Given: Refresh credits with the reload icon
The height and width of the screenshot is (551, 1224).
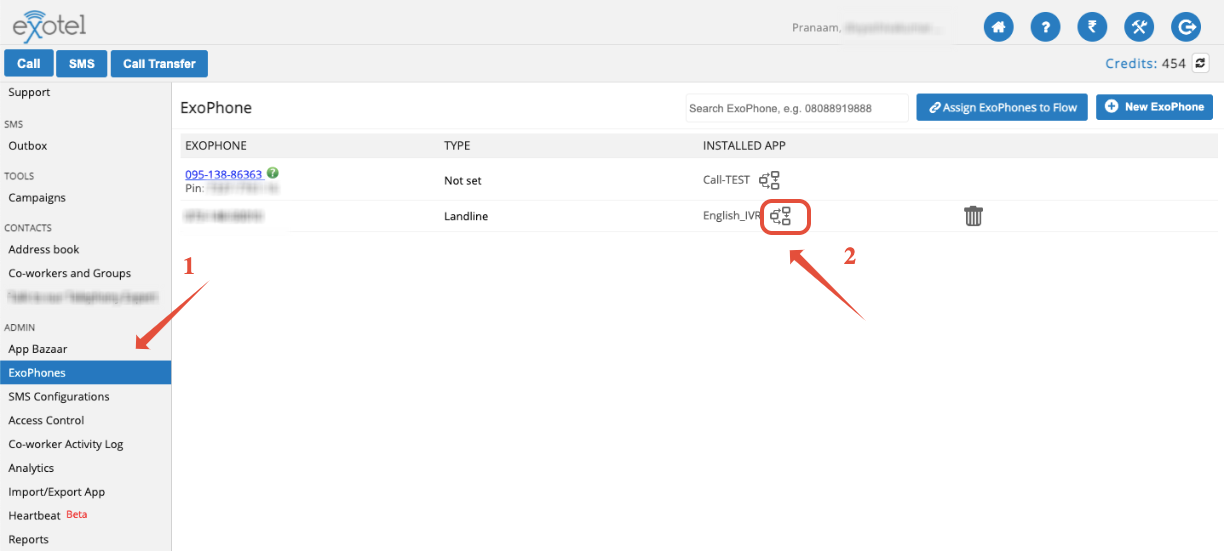Looking at the screenshot, I should click(1201, 63).
